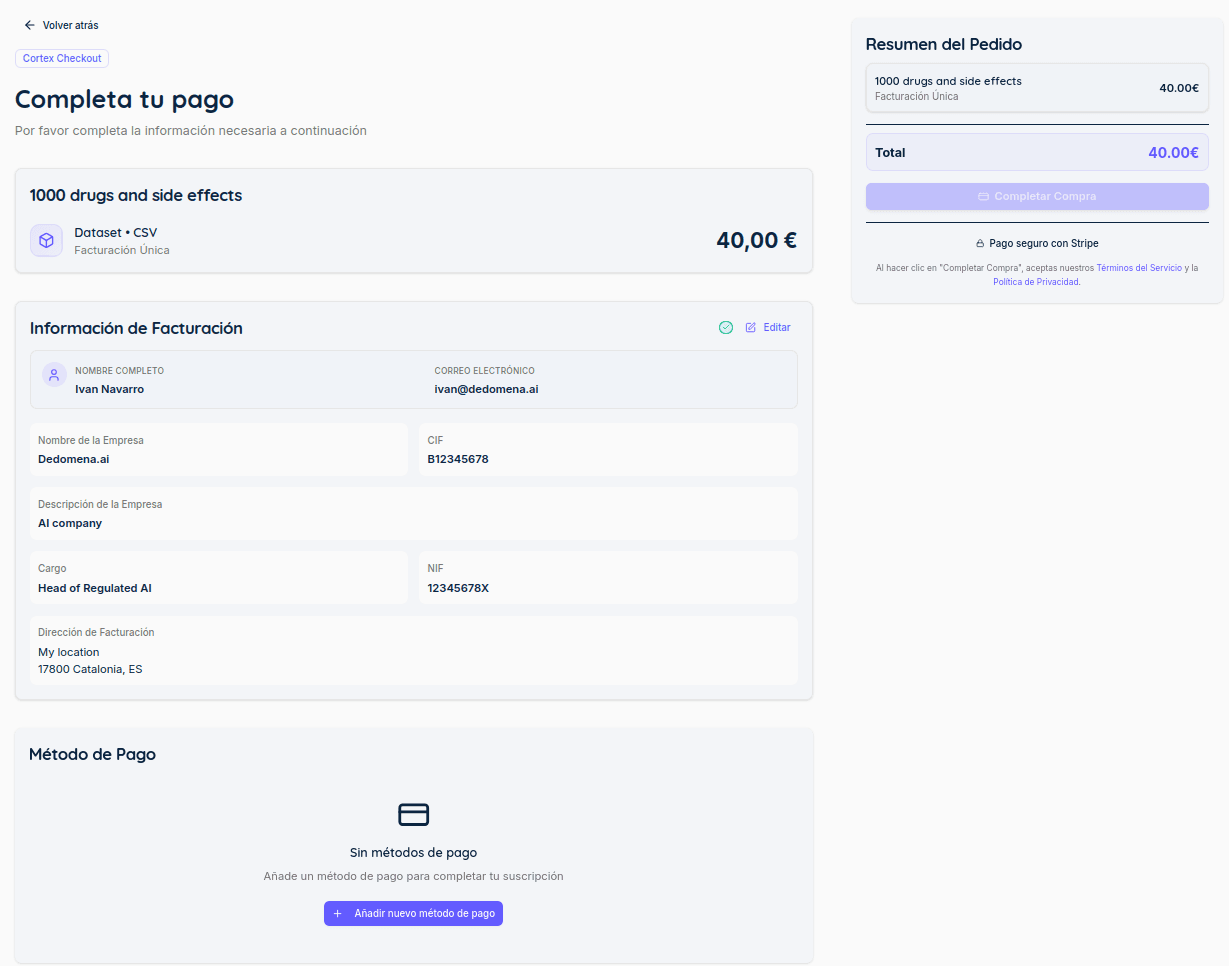The height and width of the screenshot is (966, 1229).
Task: Go back with Volver atrás link
Action: pyautogui.click(x=61, y=25)
